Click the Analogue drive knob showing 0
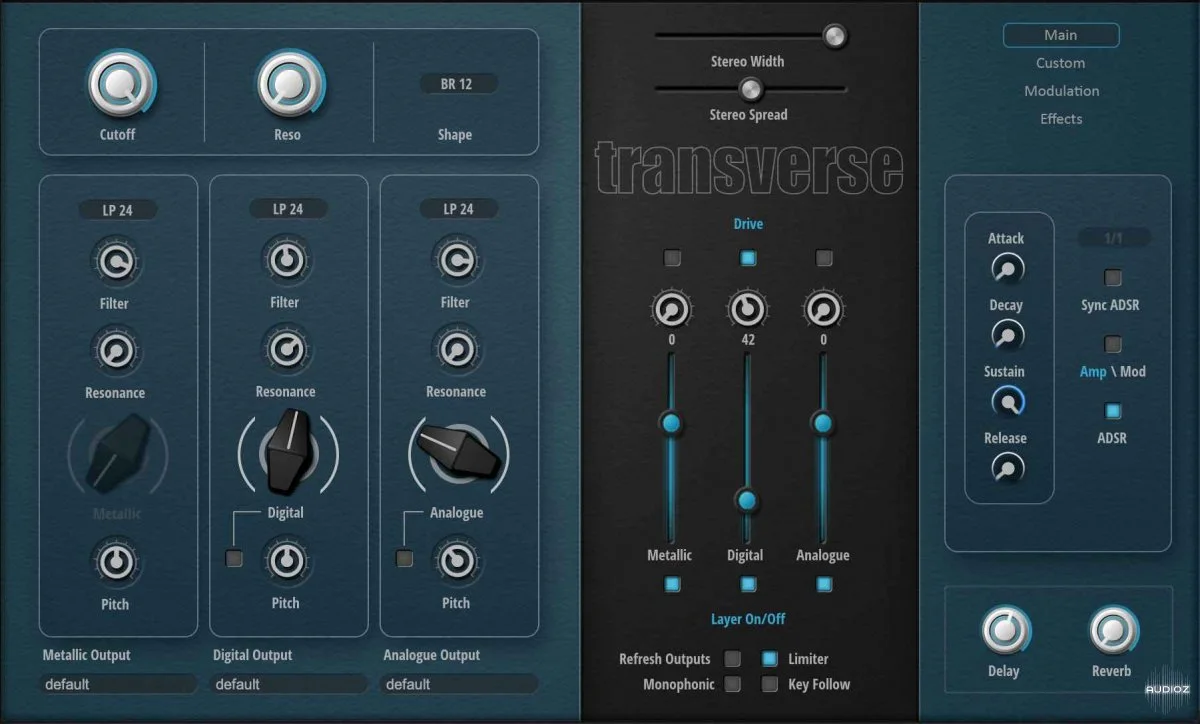 (x=823, y=310)
